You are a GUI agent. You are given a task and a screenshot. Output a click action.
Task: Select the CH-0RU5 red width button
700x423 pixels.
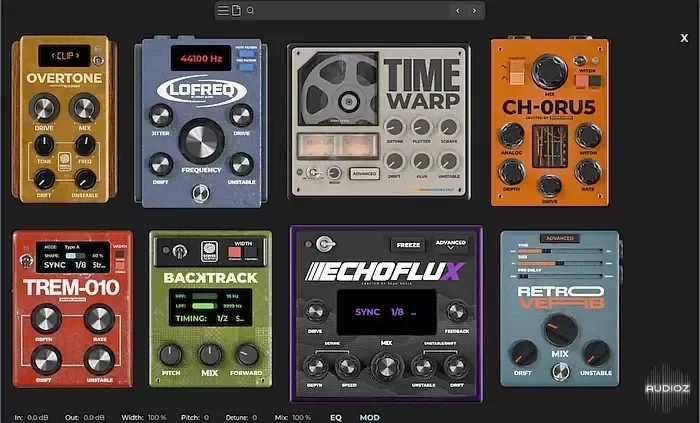pos(581,81)
